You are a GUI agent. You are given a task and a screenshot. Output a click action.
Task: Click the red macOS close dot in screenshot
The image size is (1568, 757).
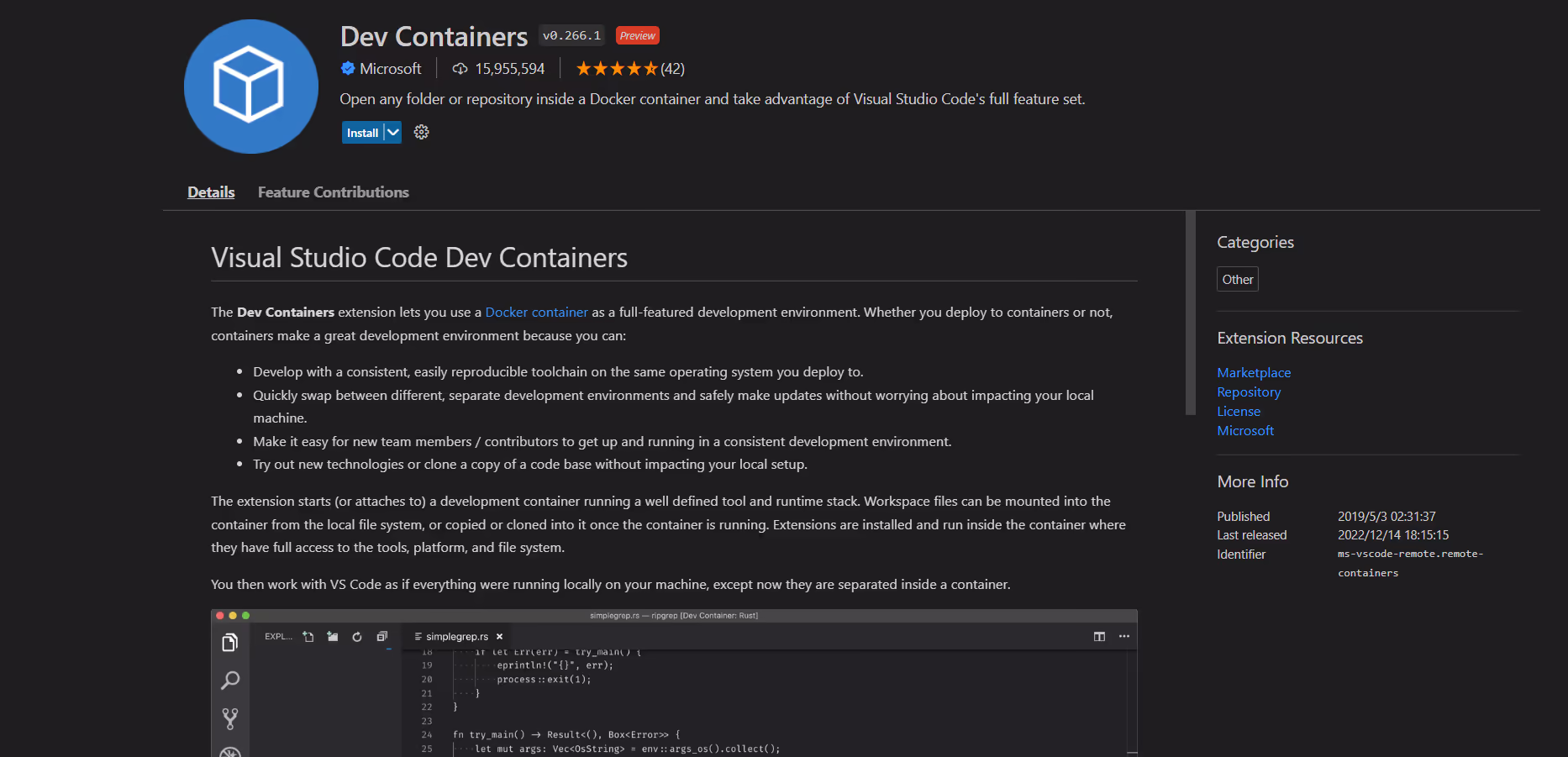(220, 616)
